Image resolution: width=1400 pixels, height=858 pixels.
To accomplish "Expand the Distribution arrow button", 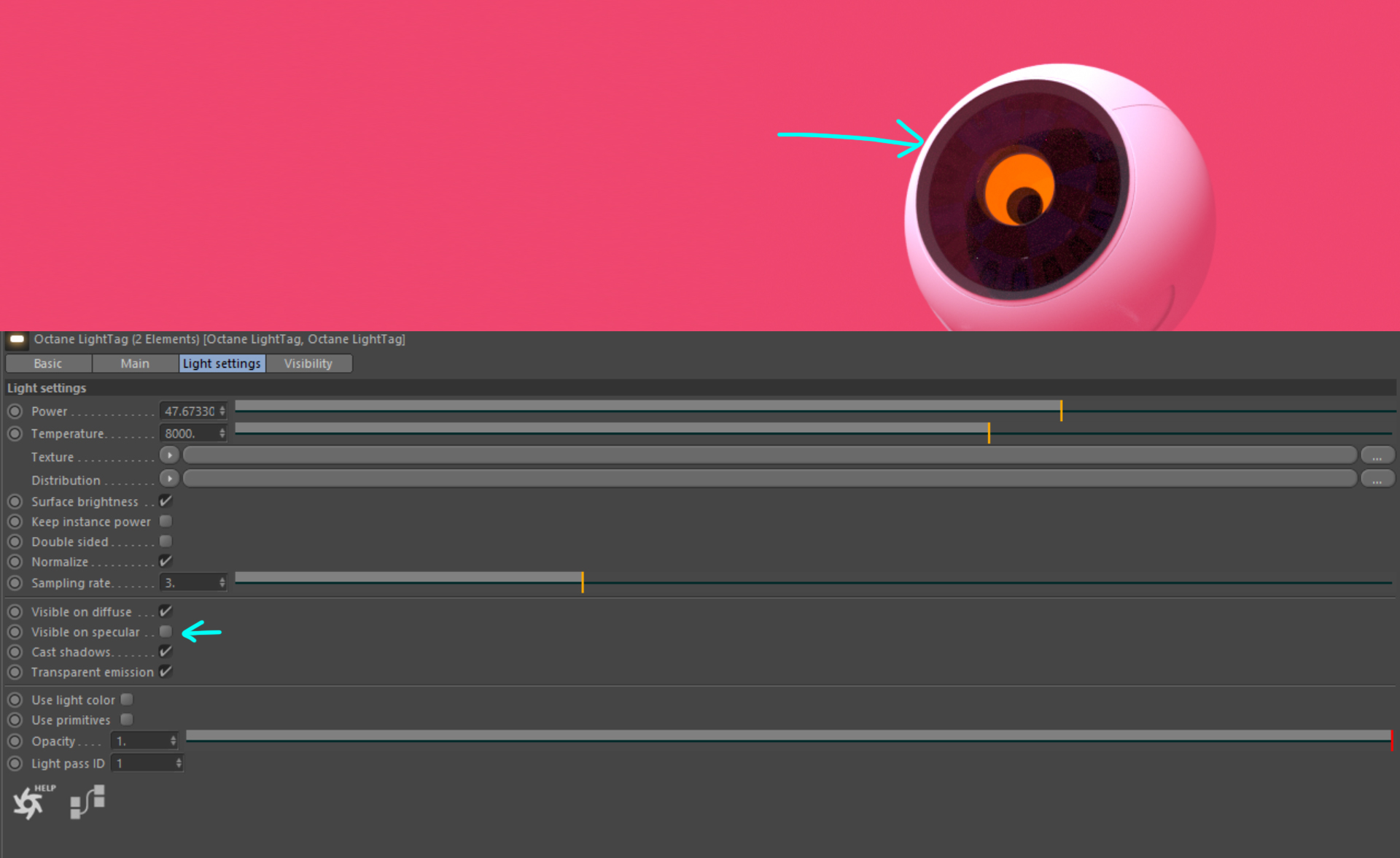I will point(169,479).
